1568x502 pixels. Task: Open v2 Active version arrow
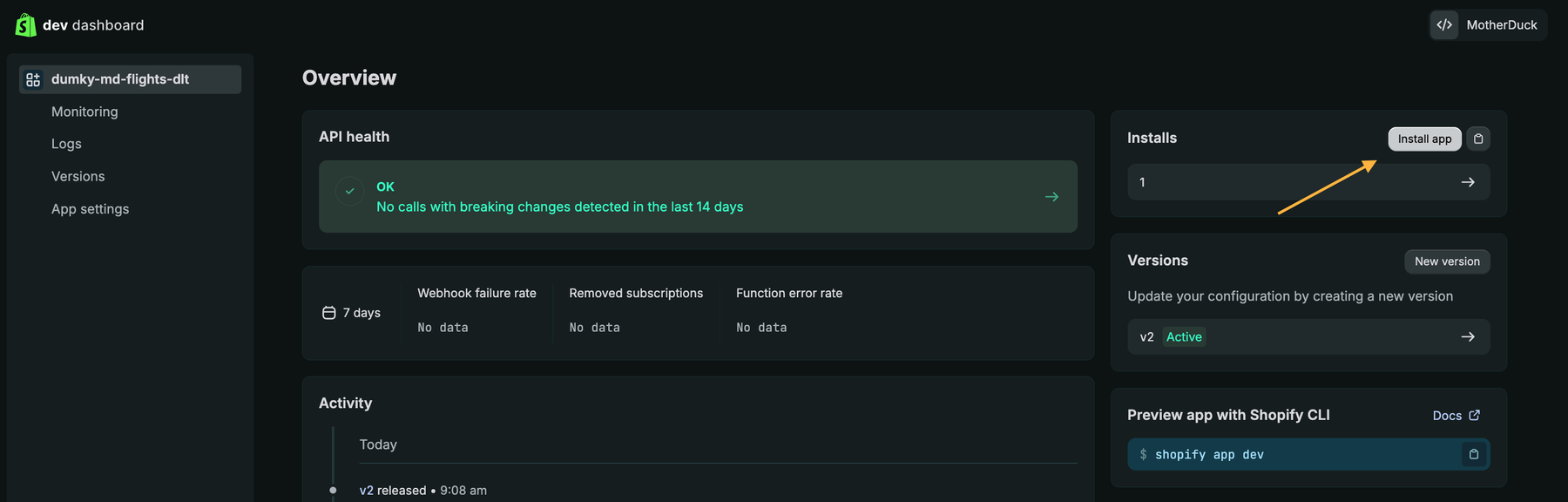tap(1468, 336)
